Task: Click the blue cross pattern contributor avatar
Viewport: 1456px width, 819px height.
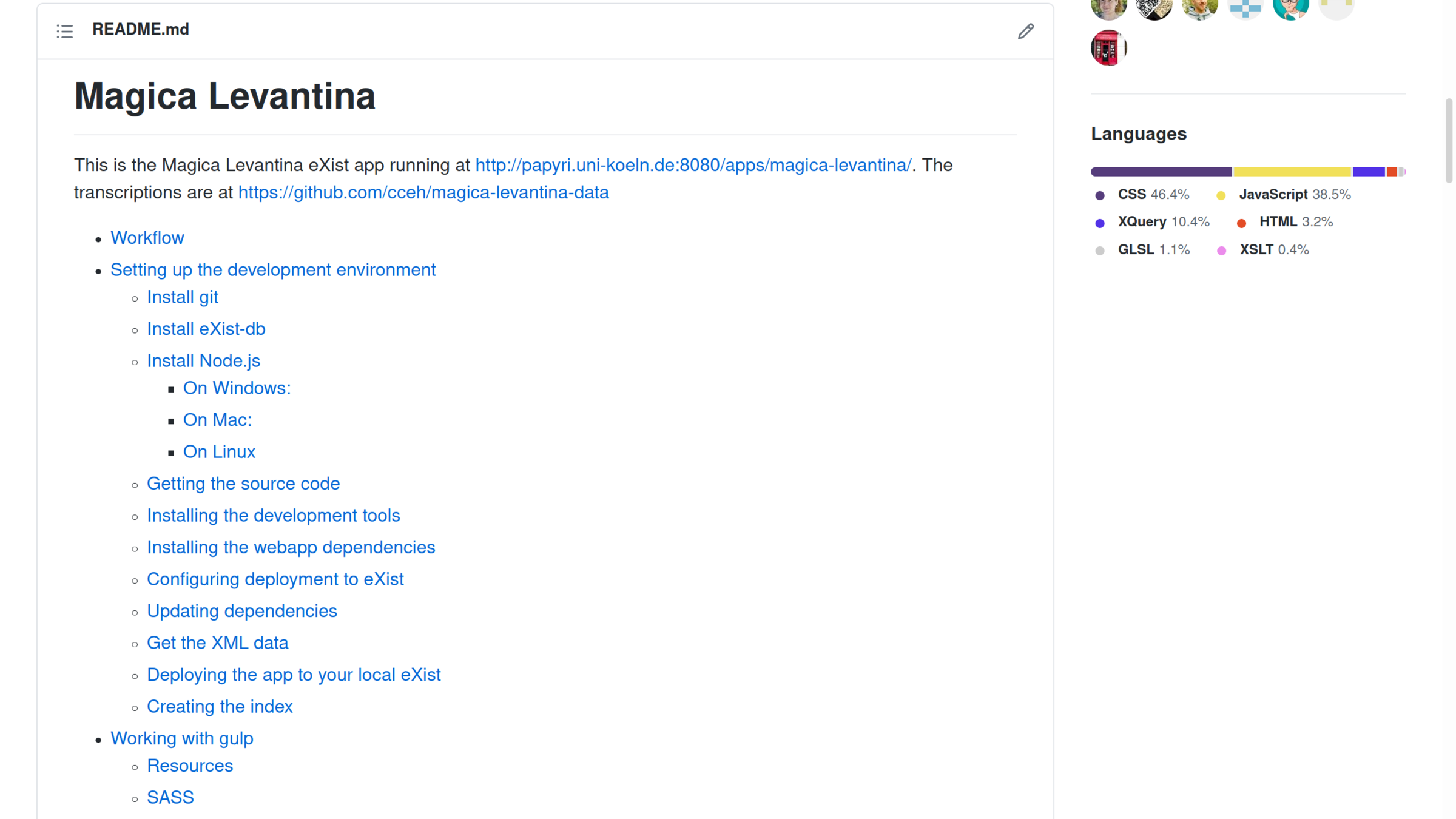Action: pos(1245,8)
